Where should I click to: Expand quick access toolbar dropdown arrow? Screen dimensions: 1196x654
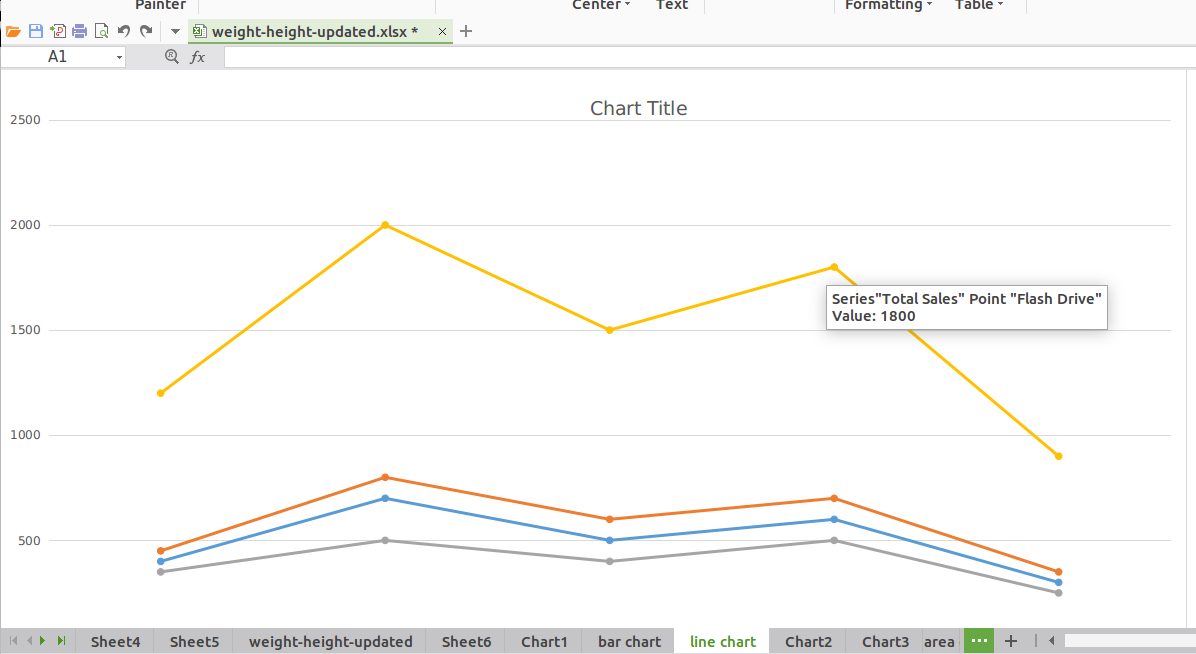175,31
